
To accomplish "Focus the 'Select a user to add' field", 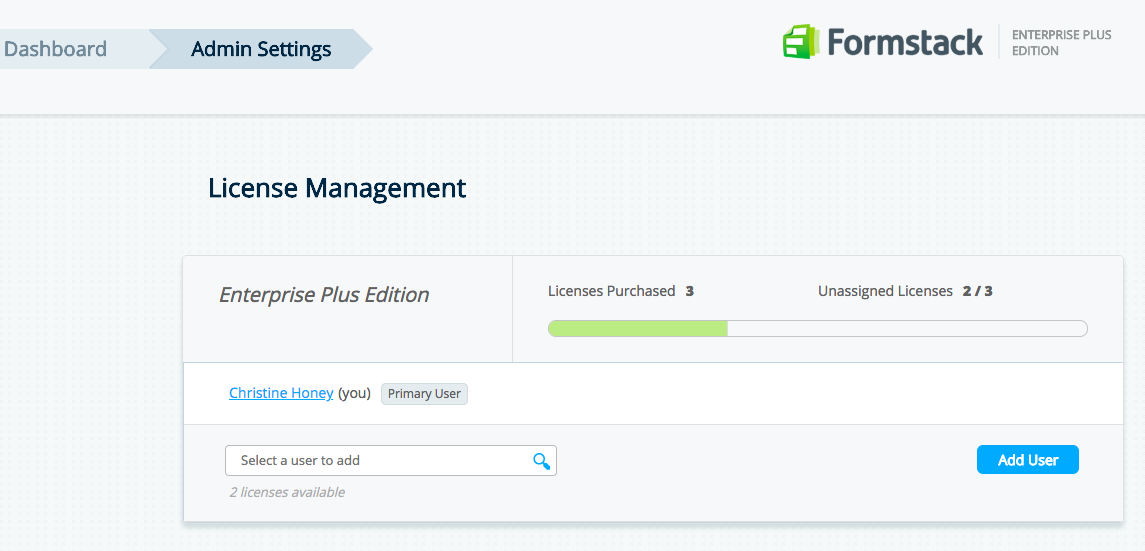I will point(380,461).
